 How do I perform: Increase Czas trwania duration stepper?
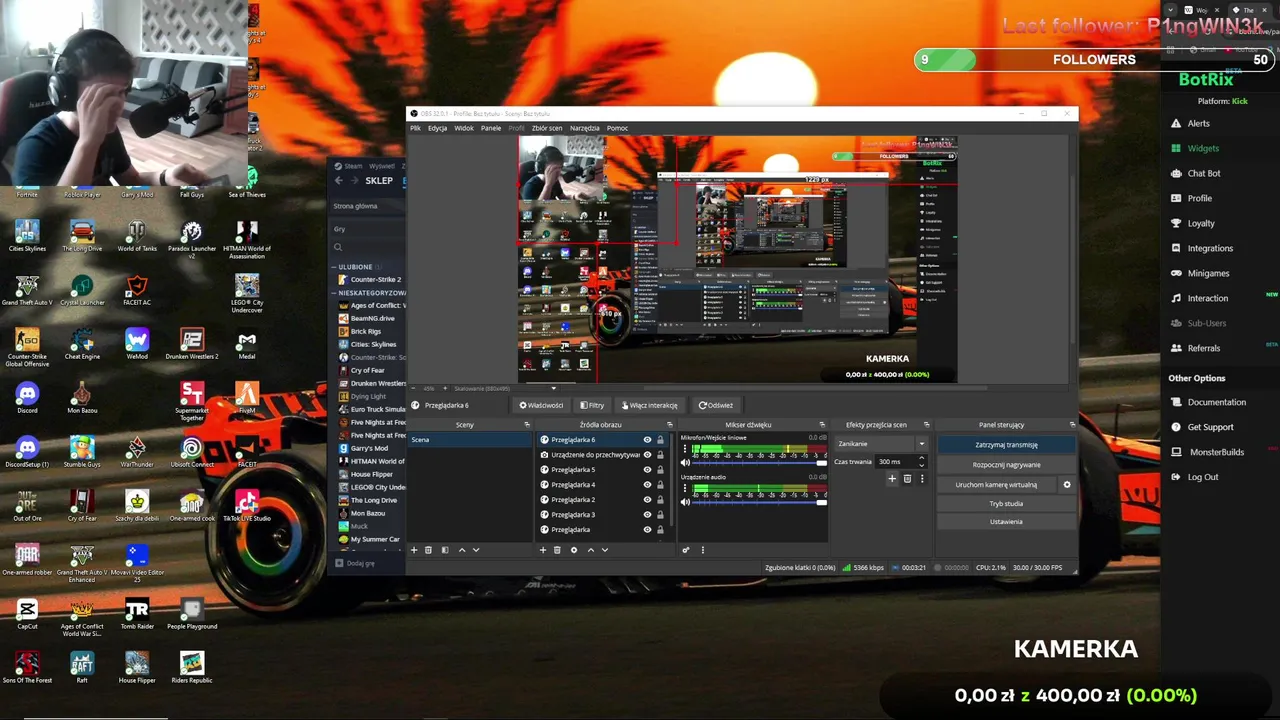(x=921, y=459)
